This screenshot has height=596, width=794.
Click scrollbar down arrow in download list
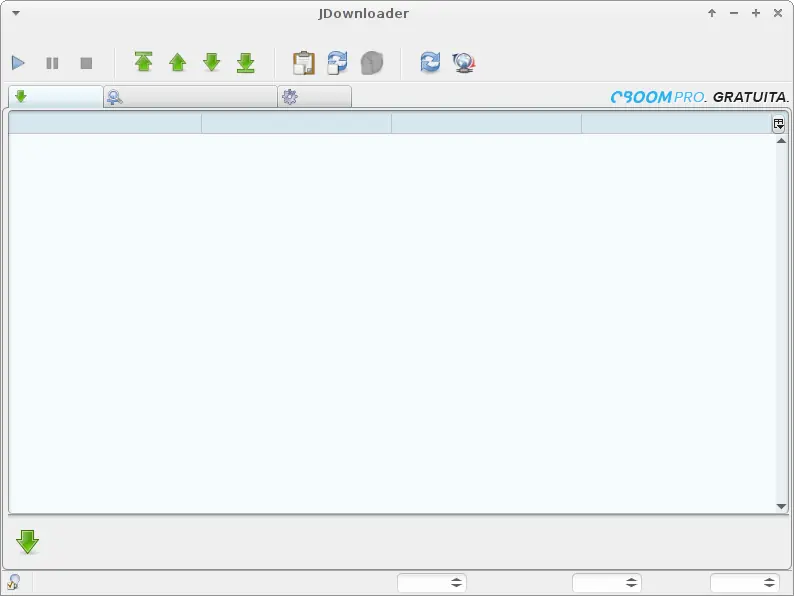click(781, 506)
